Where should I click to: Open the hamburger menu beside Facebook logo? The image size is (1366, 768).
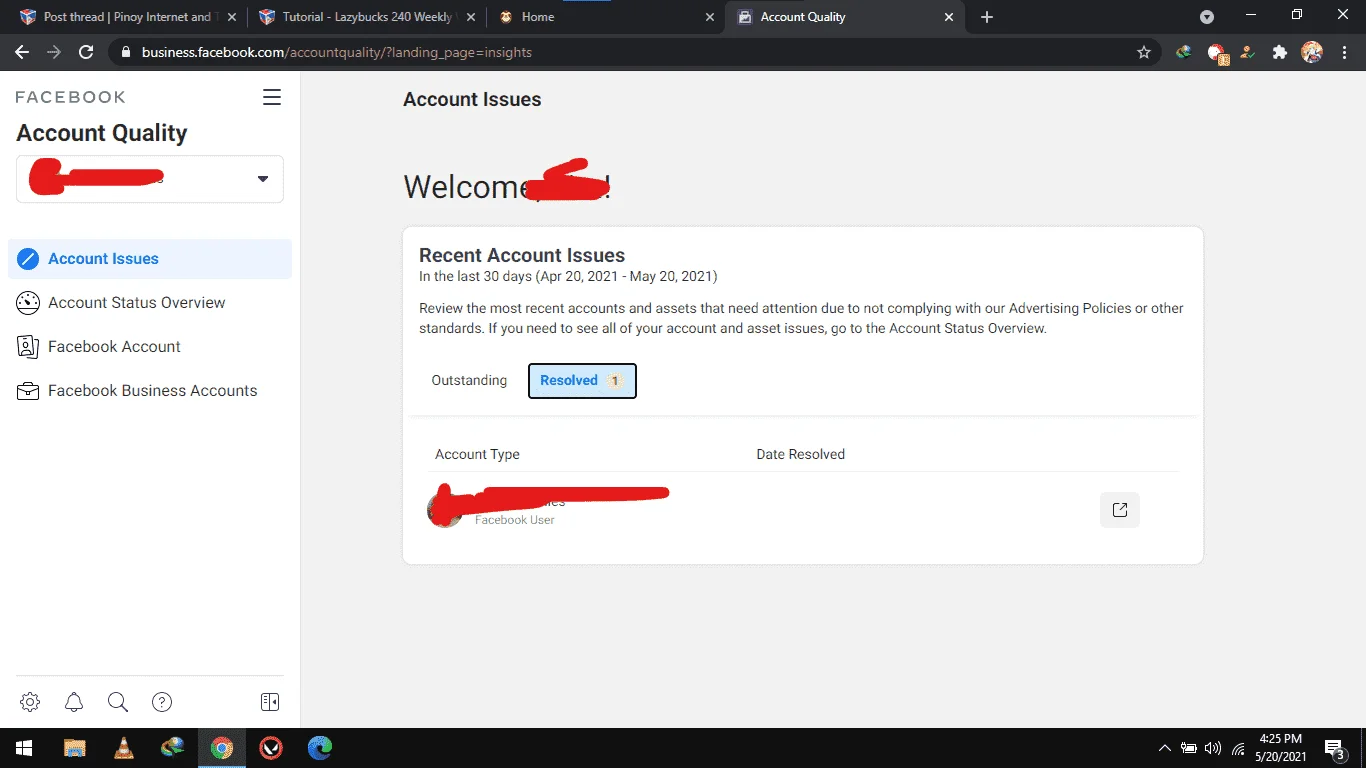272,97
